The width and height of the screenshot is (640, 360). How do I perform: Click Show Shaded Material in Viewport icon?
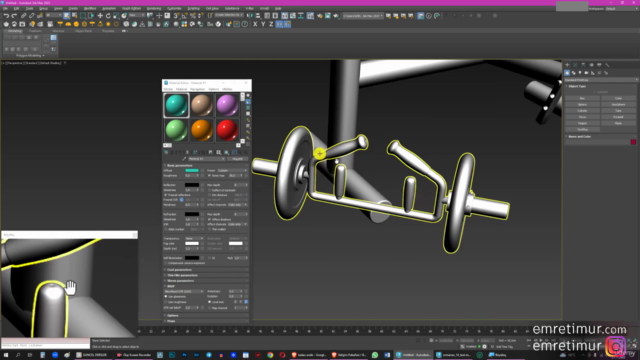[226, 152]
